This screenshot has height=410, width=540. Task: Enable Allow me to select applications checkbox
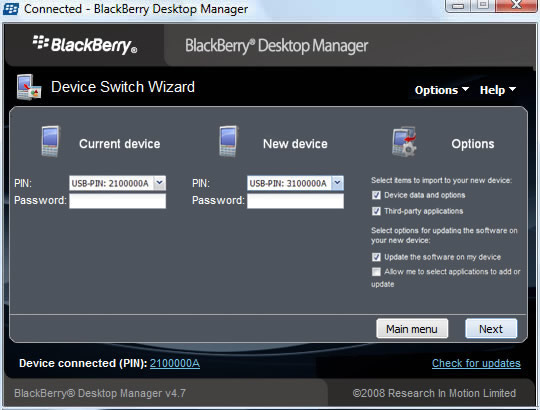(376, 272)
